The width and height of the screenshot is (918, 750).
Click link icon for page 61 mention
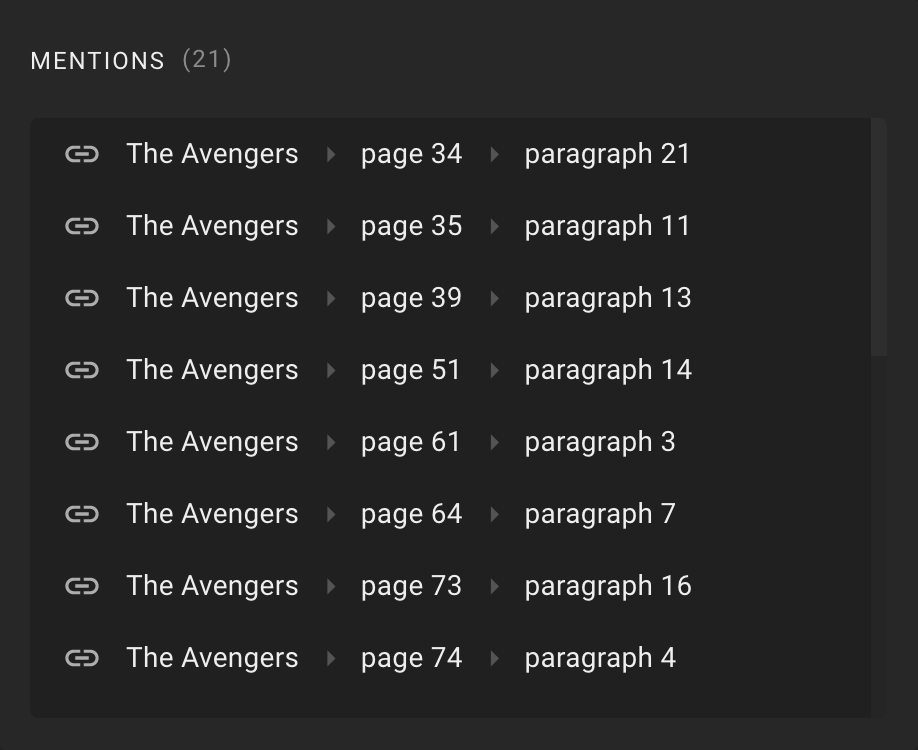tap(82, 442)
